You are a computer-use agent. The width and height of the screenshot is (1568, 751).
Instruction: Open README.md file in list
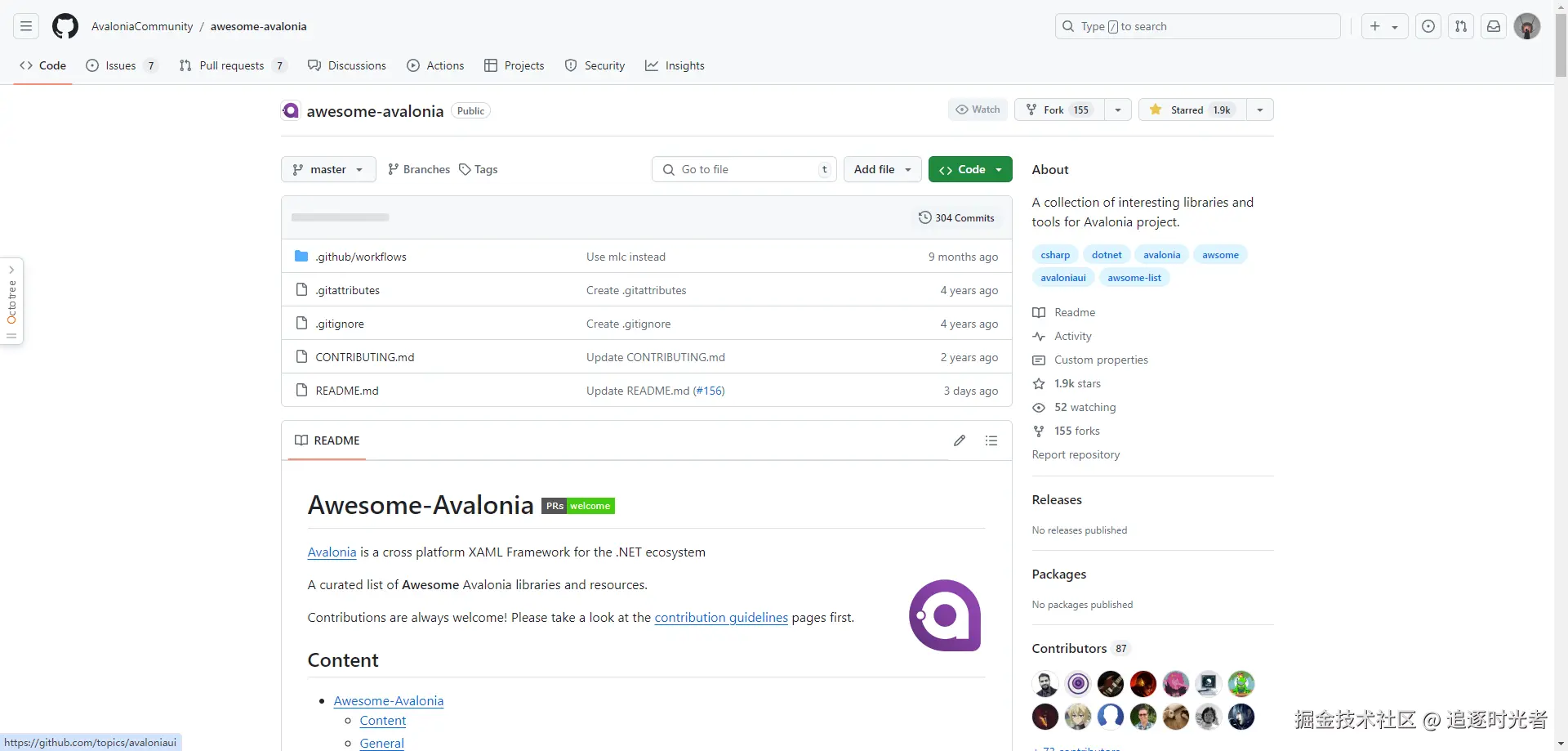pyautogui.click(x=347, y=391)
